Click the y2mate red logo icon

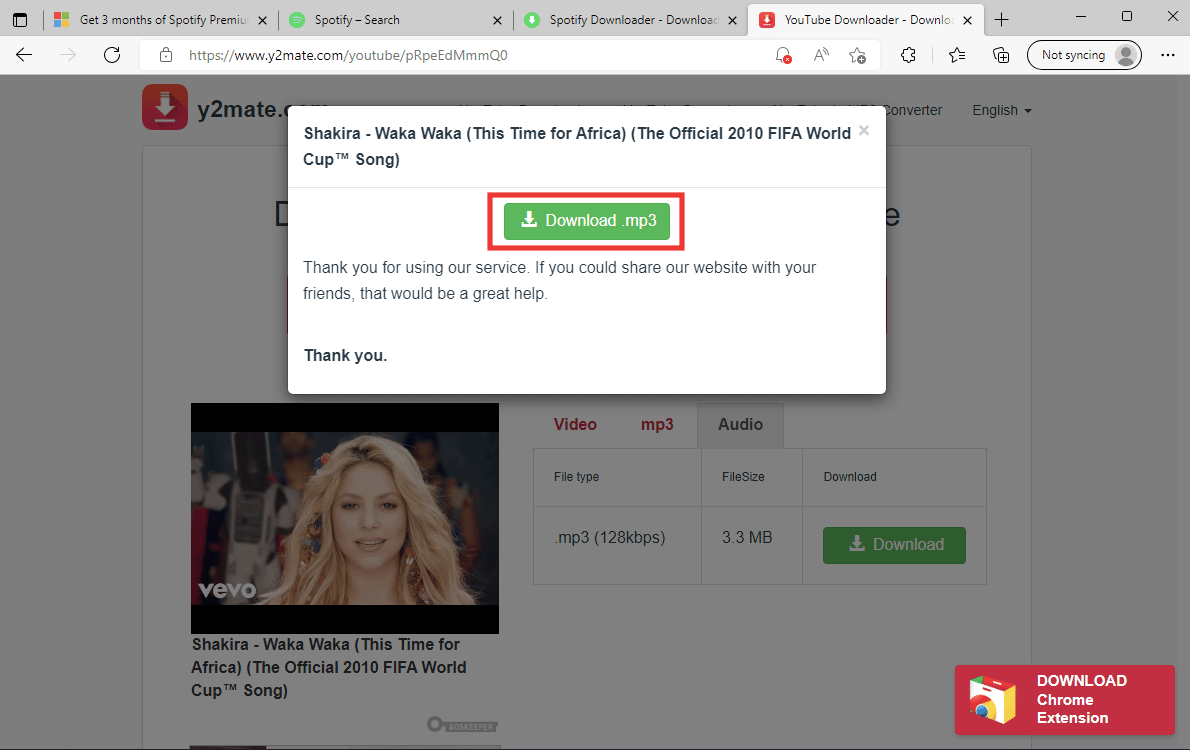[x=165, y=107]
